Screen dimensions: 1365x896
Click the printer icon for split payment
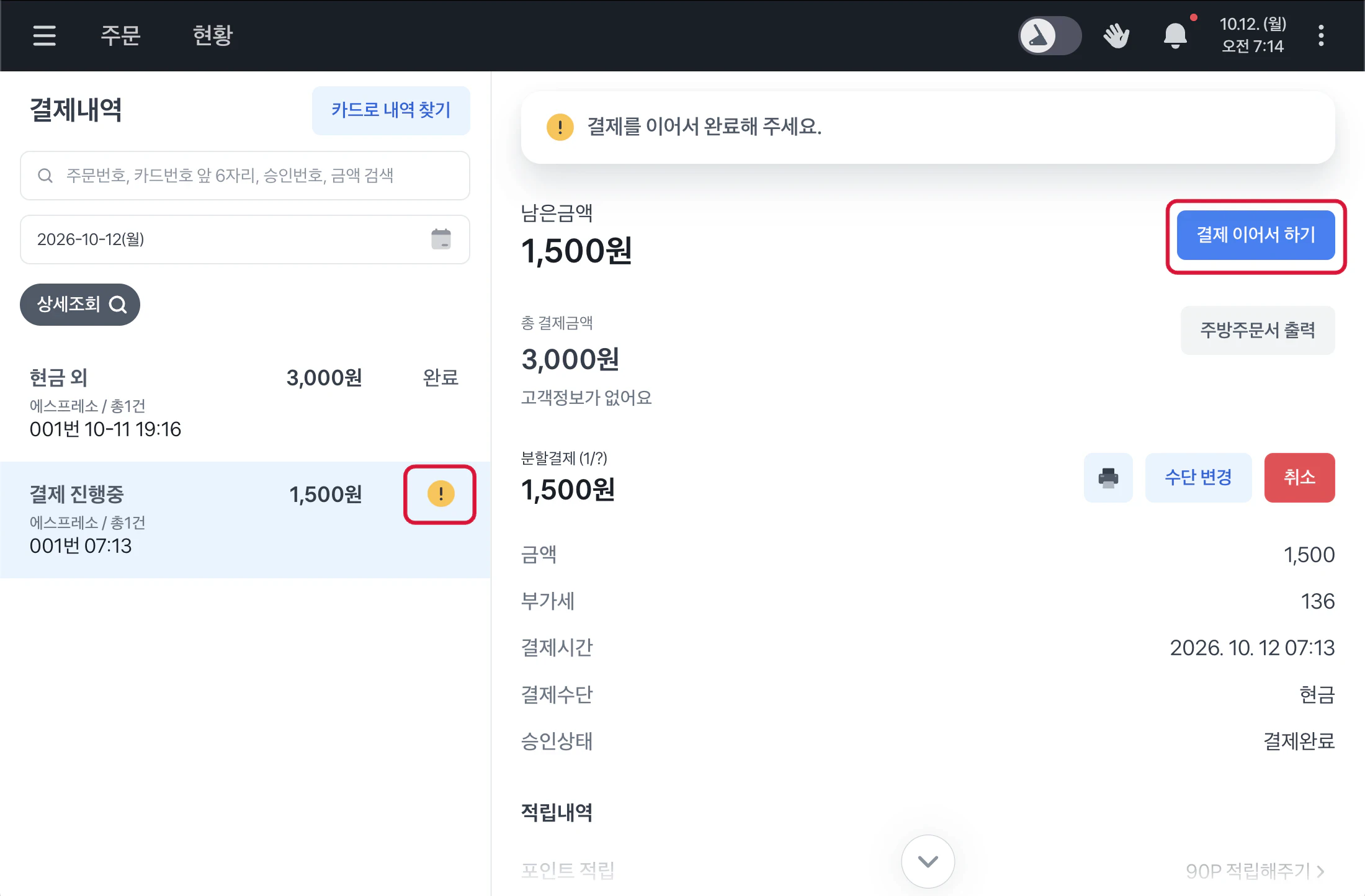1108,478
